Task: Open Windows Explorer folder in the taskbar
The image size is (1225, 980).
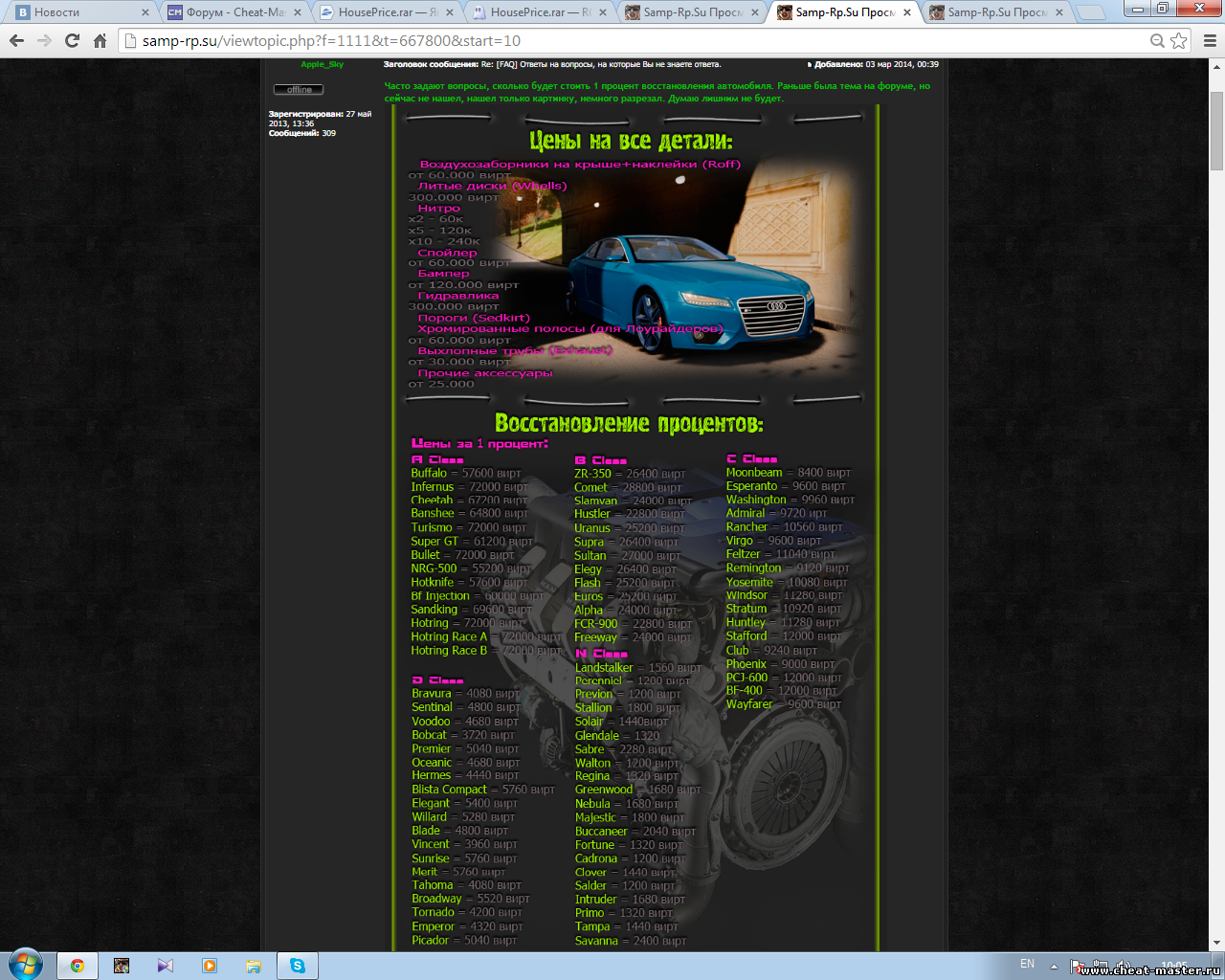Action: 254,966
